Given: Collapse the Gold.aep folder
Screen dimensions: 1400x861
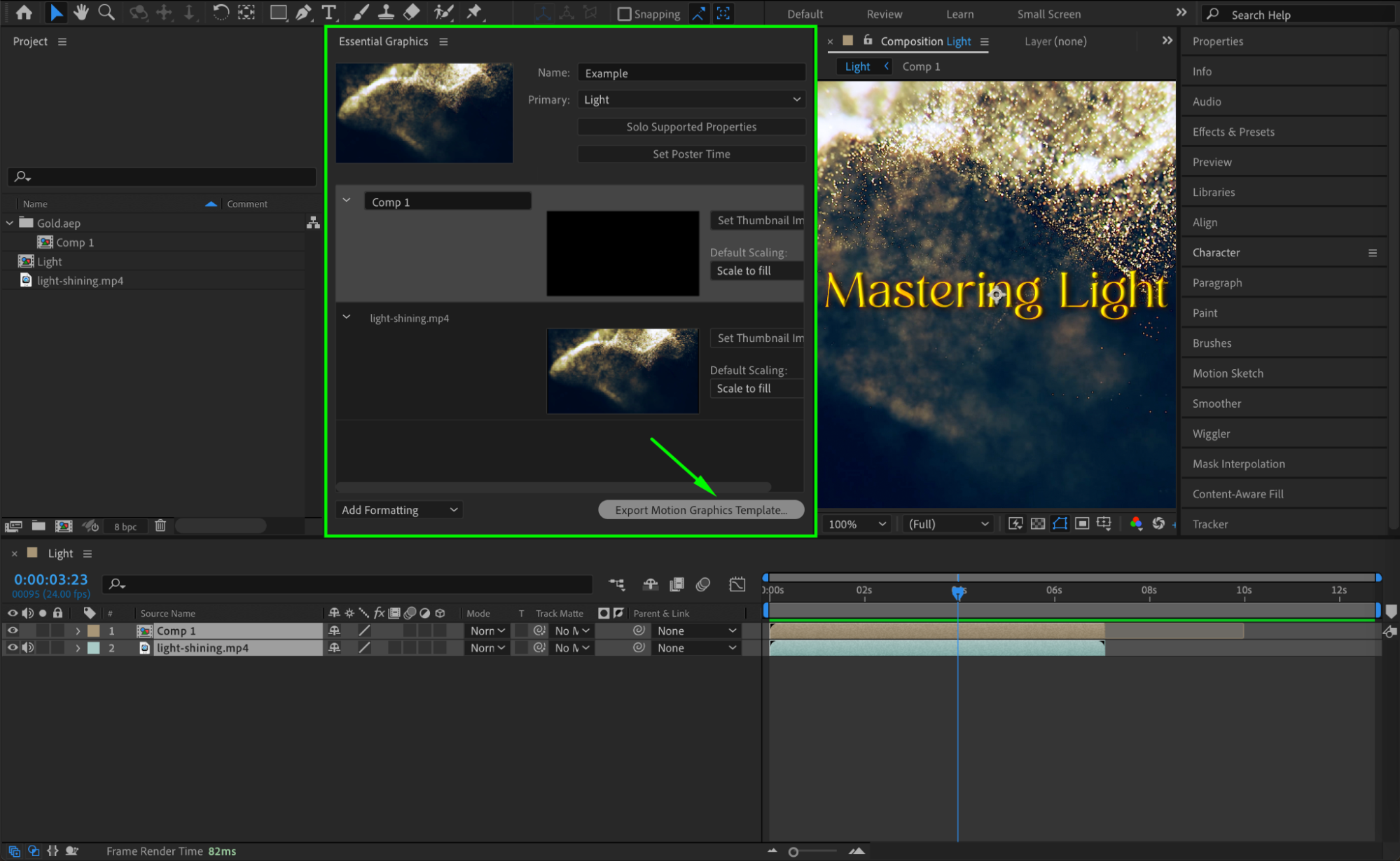Looking at the screenshot, I should [10, 223].
